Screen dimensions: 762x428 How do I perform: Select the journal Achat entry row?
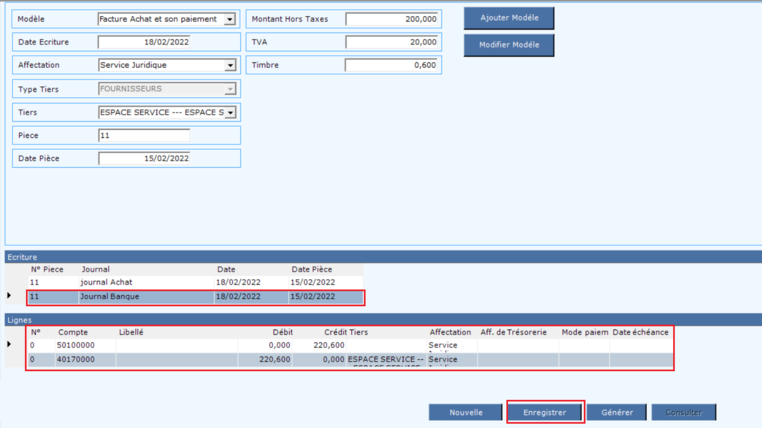[150, 283]
